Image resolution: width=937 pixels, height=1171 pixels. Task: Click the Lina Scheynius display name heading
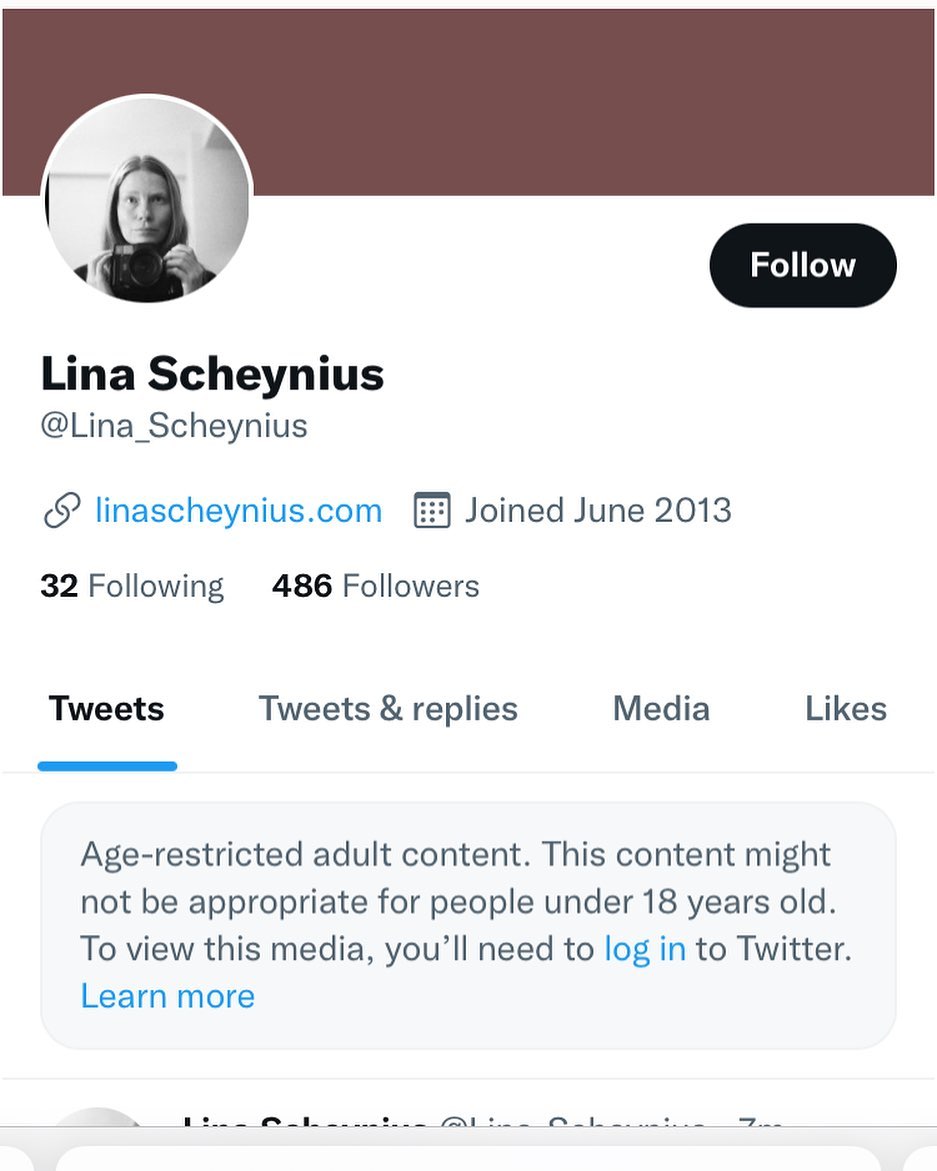[x=212, y=374]
